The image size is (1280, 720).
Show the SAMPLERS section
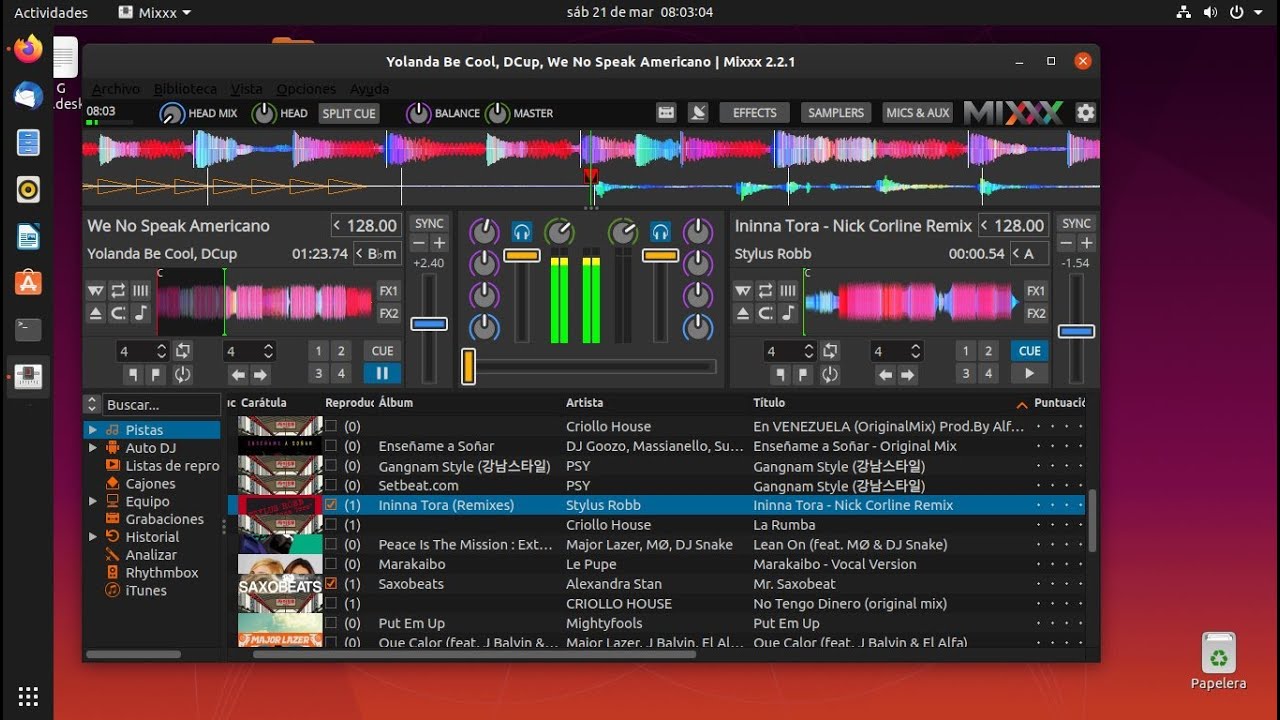(x=836, y=113)
